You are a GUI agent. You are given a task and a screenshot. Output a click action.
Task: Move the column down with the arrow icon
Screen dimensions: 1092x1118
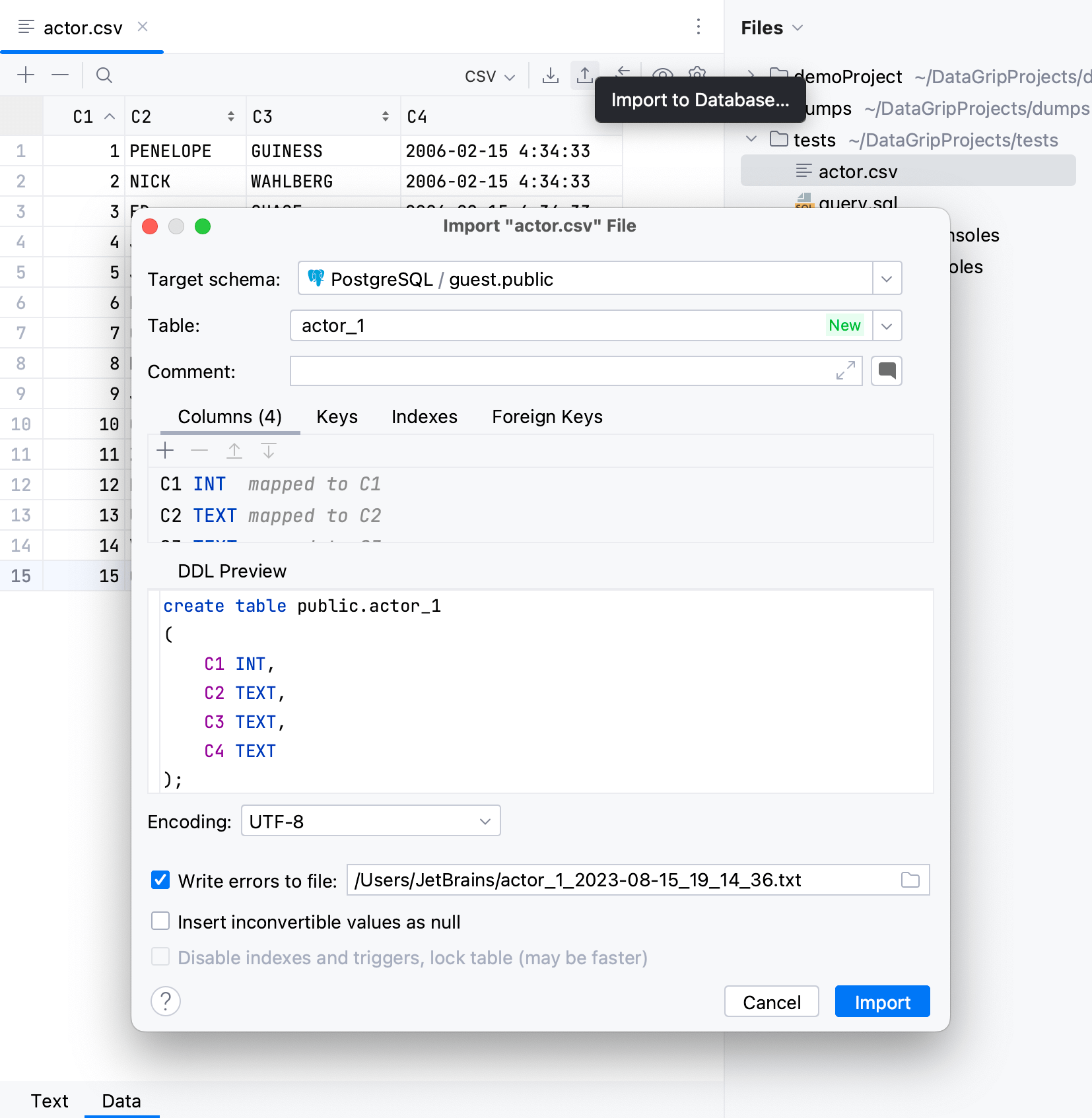[269, 451]
